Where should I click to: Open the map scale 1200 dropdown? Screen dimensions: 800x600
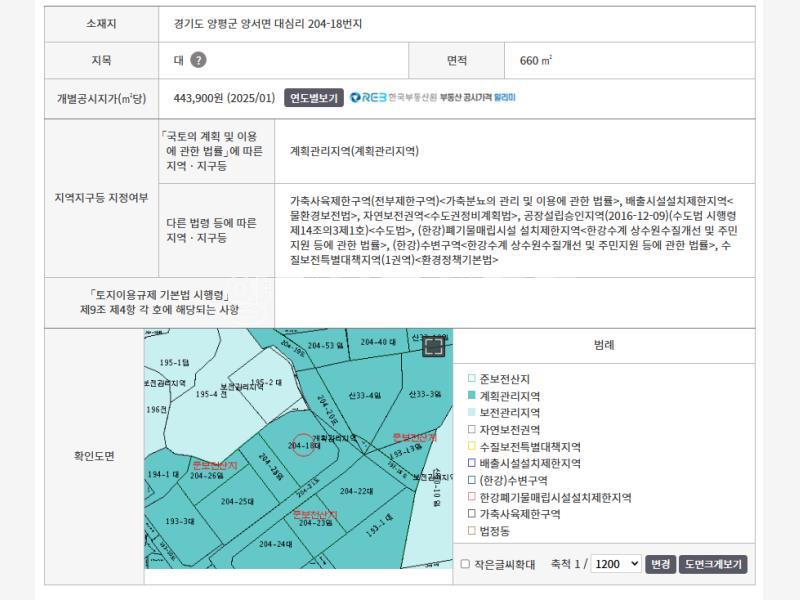(x=616, y=564)
